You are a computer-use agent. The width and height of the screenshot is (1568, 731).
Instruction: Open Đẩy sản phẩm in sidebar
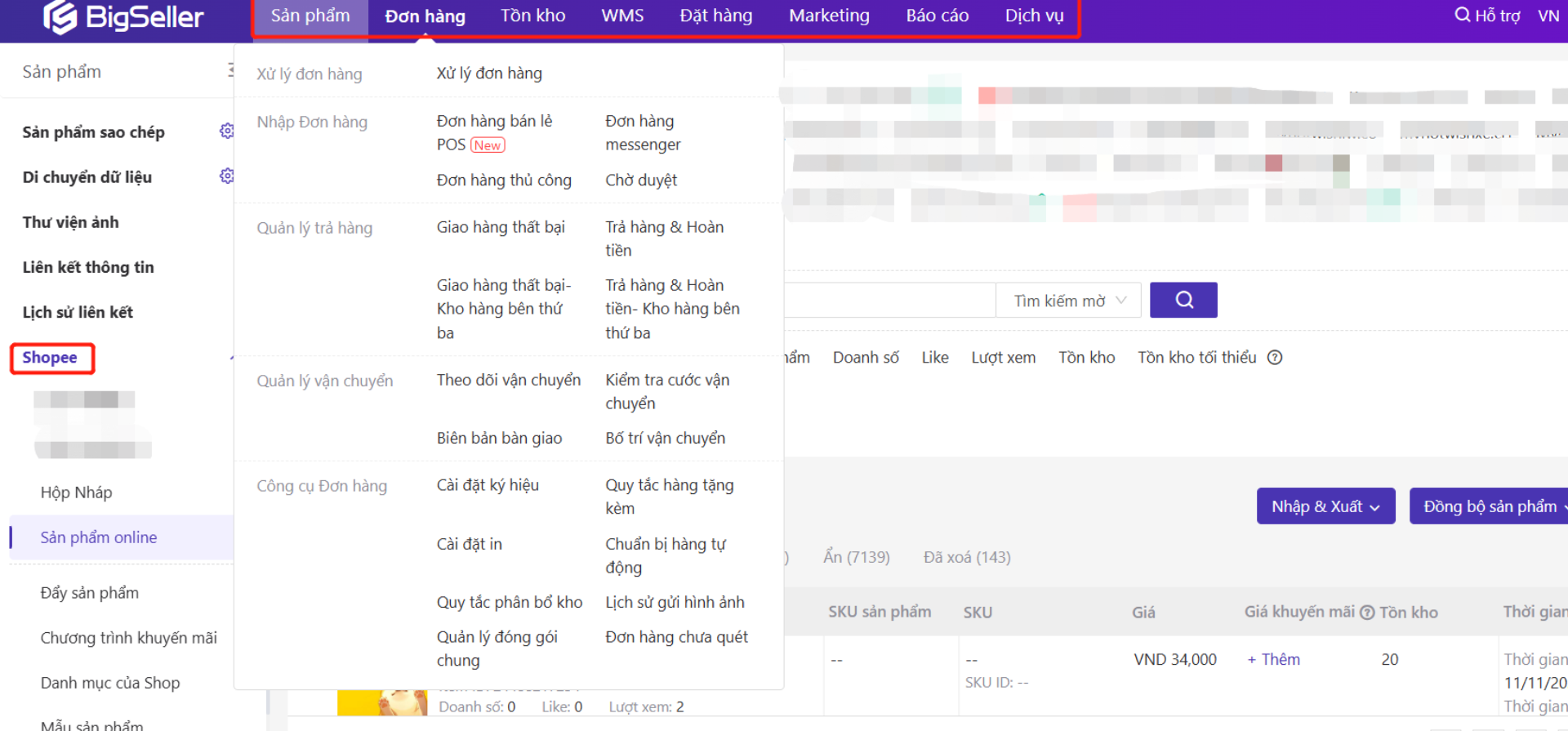pos(90,593)
